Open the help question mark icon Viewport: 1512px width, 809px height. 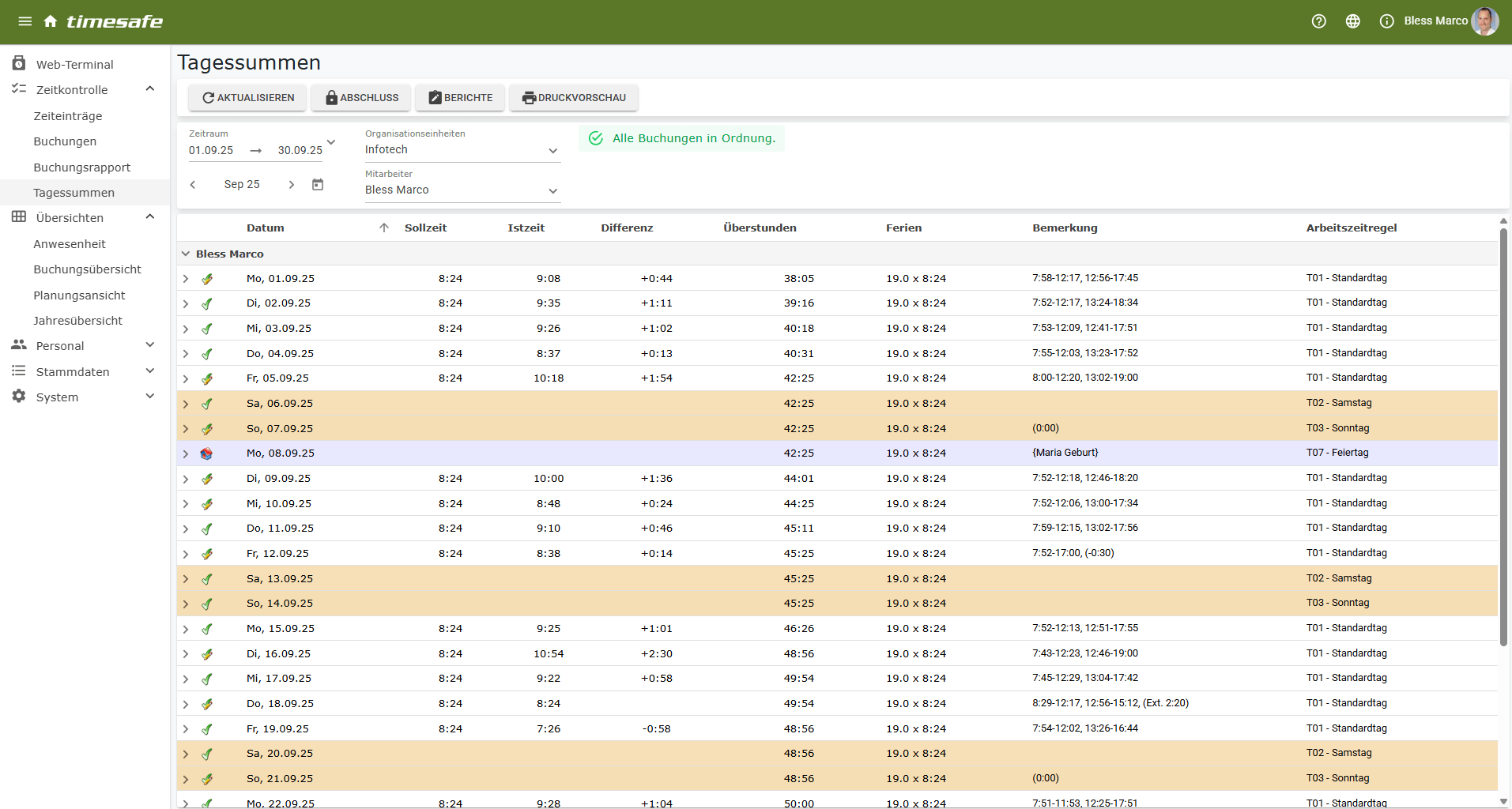coord(1318,21)
